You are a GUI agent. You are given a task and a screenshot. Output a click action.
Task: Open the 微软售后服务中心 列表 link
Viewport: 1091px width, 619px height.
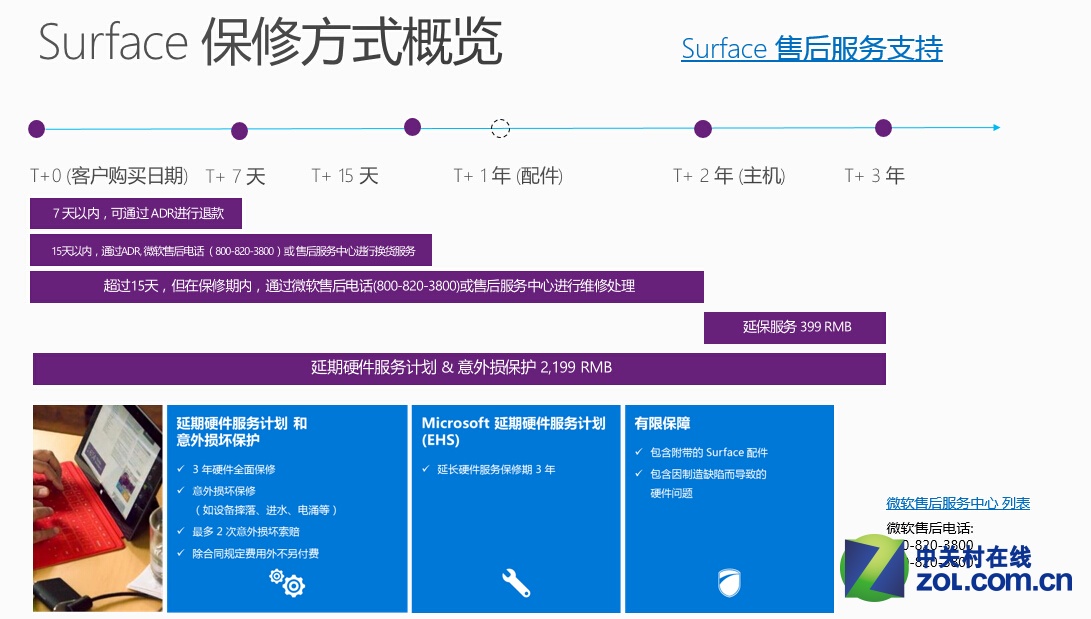pos(958,503)
